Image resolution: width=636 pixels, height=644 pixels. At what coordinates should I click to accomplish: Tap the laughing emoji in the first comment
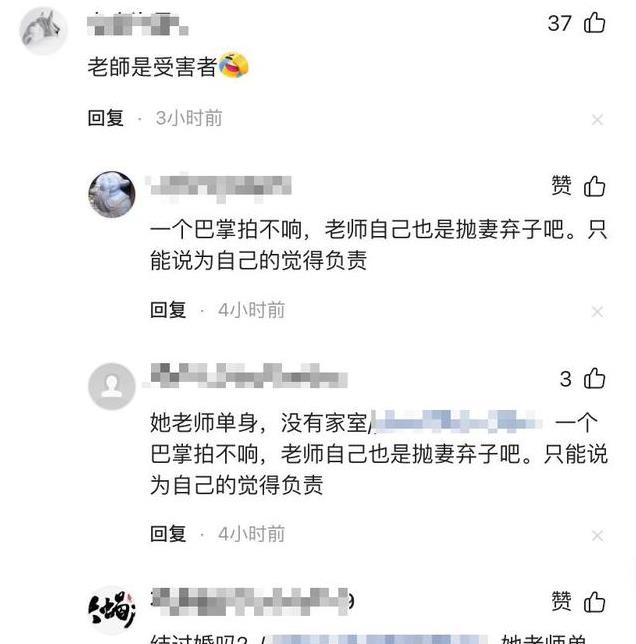(234, 65)
